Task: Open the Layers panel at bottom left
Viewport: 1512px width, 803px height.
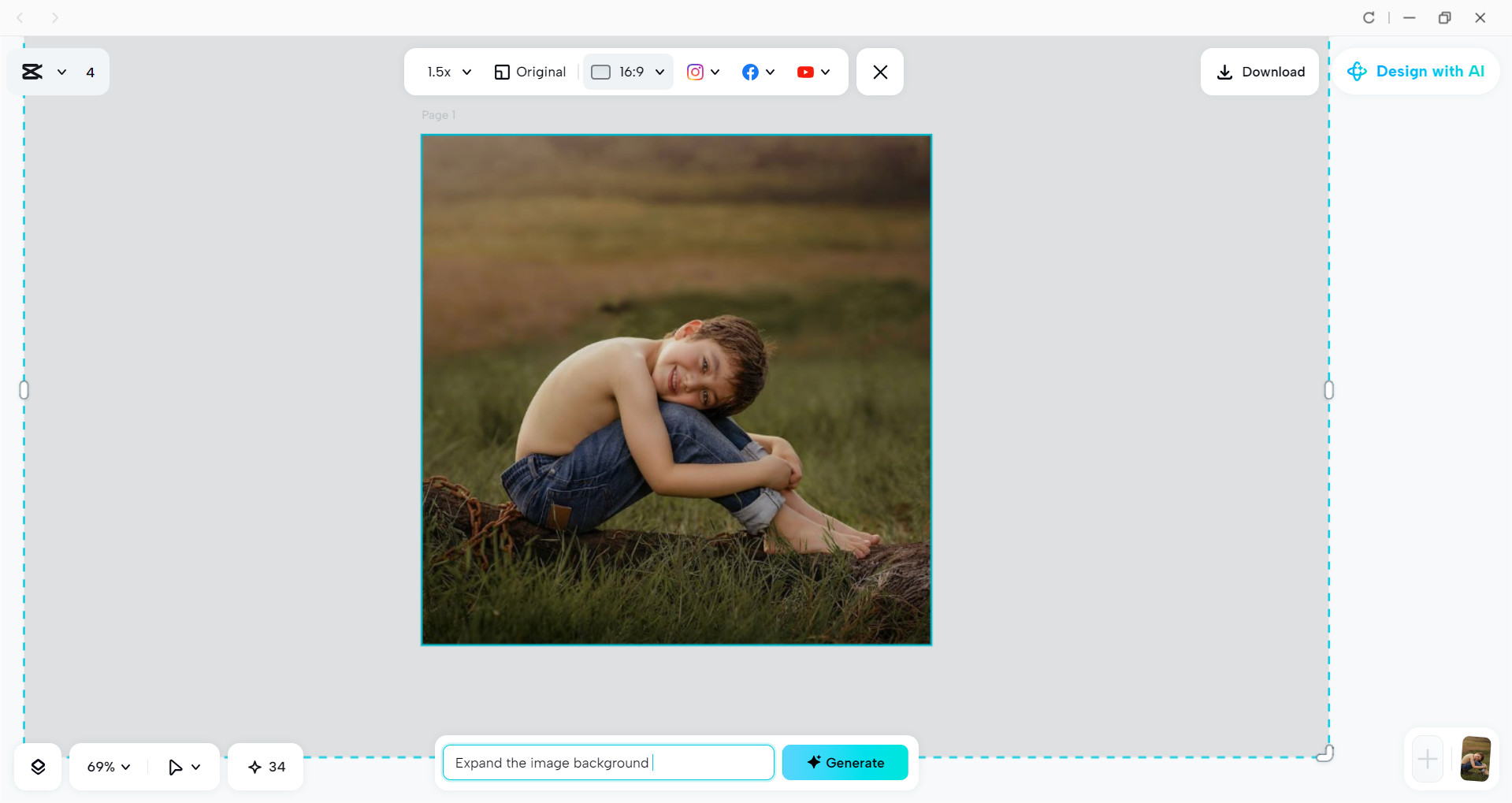Action: [37, 766]
